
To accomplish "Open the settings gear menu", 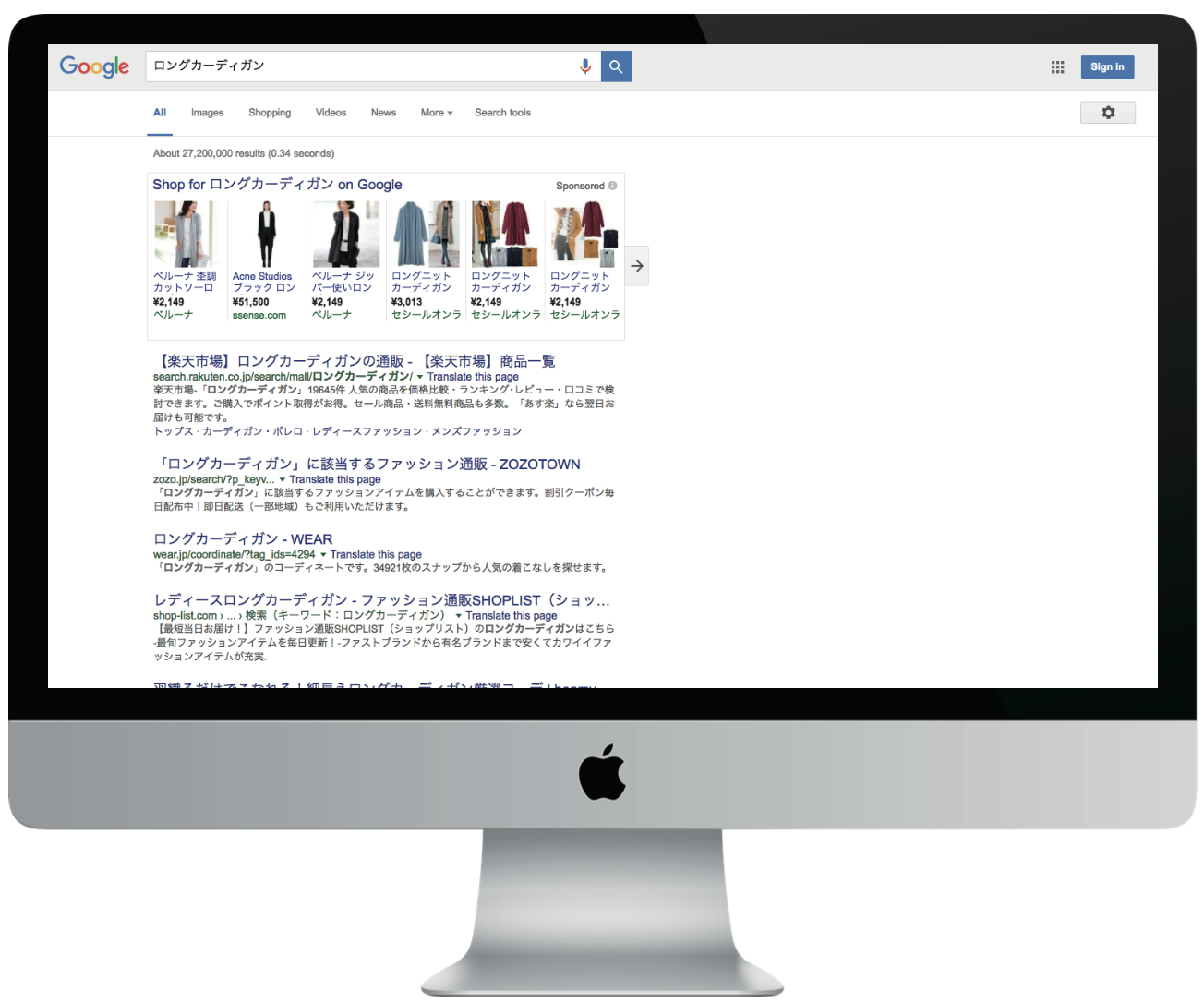I will [1108, 113].
